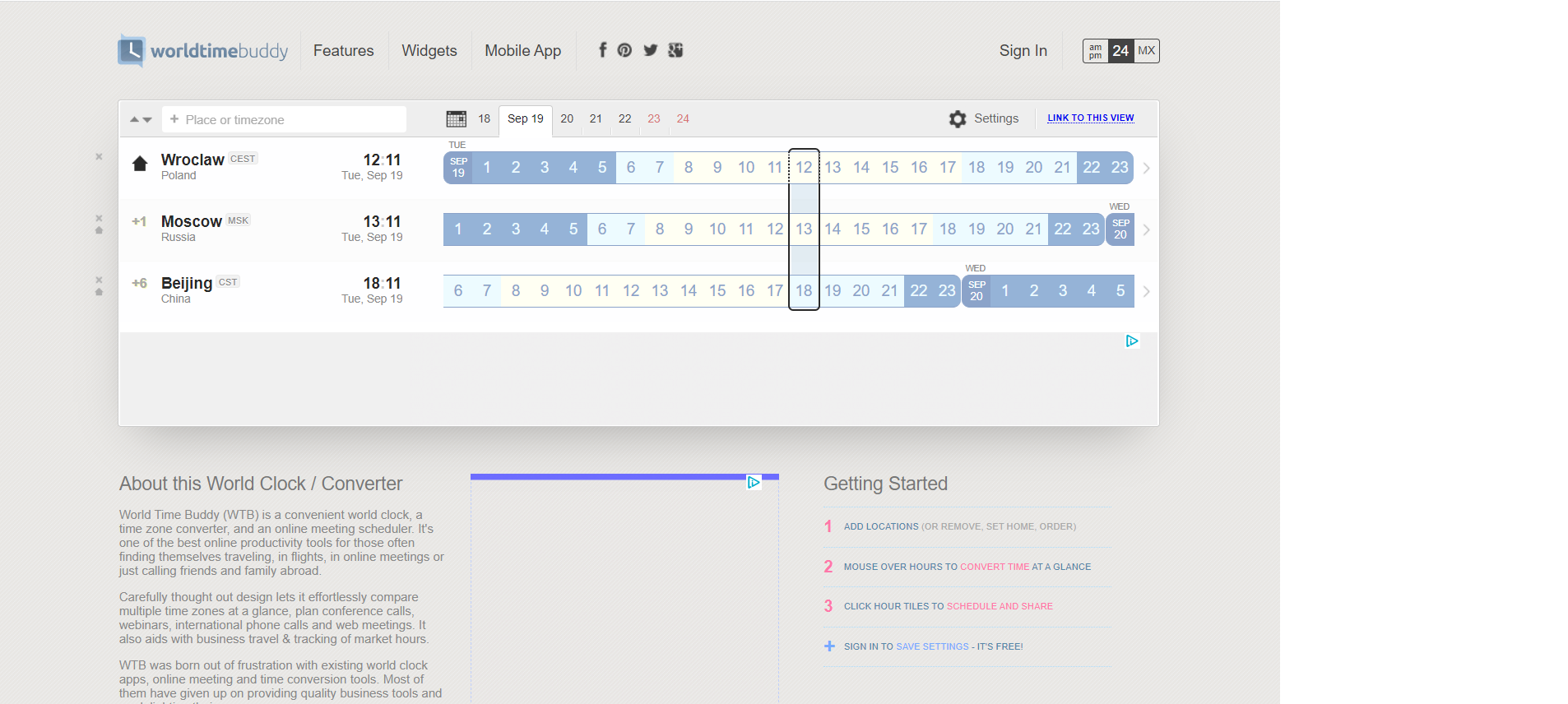Open the Mobile App page
Viewport: 1568px width, 704px height.
523,51
